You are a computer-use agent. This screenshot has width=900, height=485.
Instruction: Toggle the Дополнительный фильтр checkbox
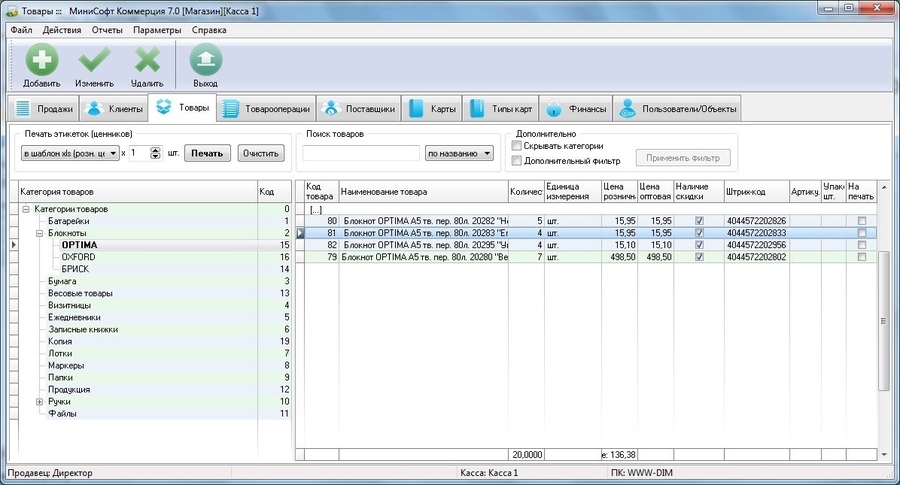[x=516, y=161]
